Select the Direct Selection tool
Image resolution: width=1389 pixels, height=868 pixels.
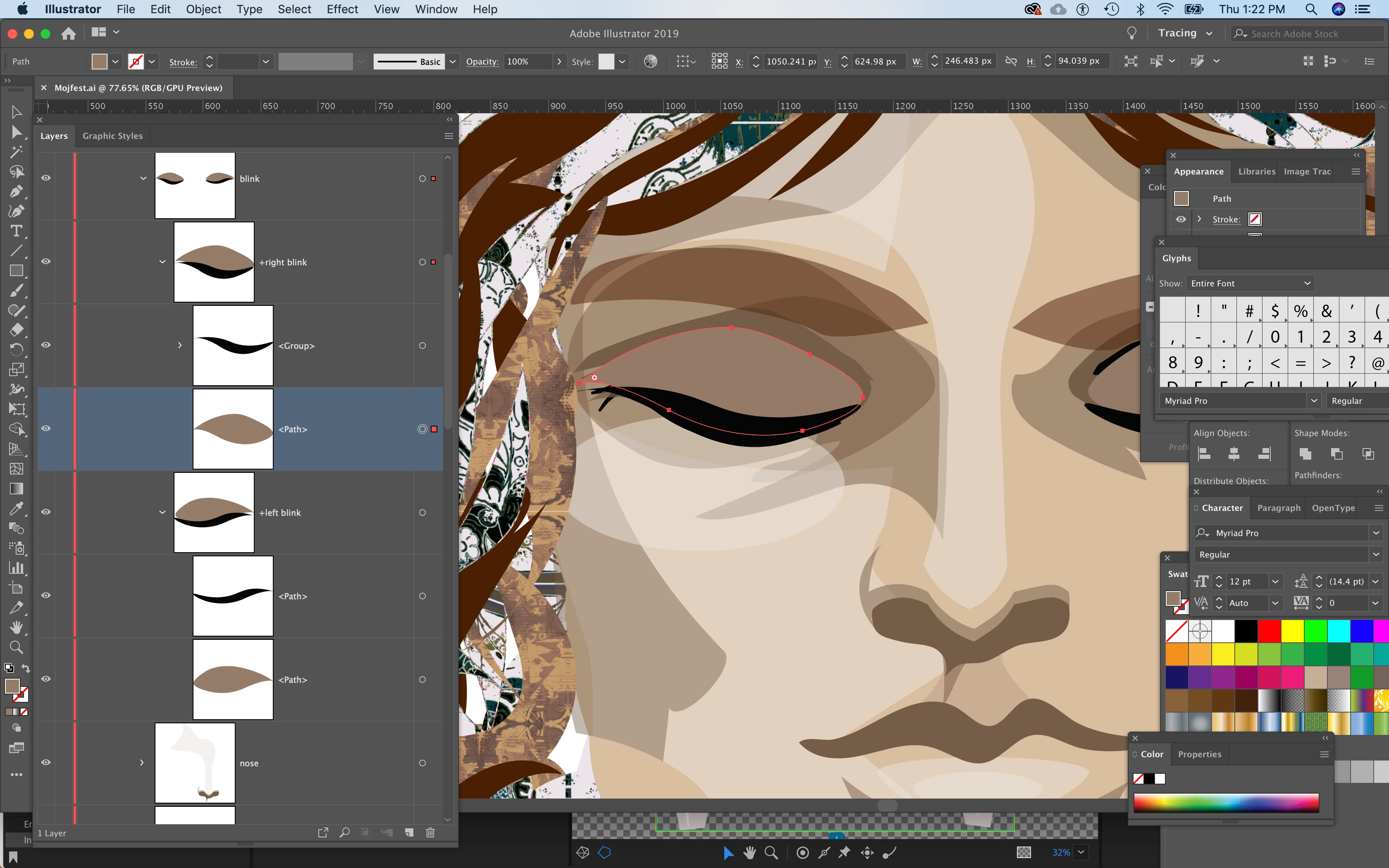16,133
